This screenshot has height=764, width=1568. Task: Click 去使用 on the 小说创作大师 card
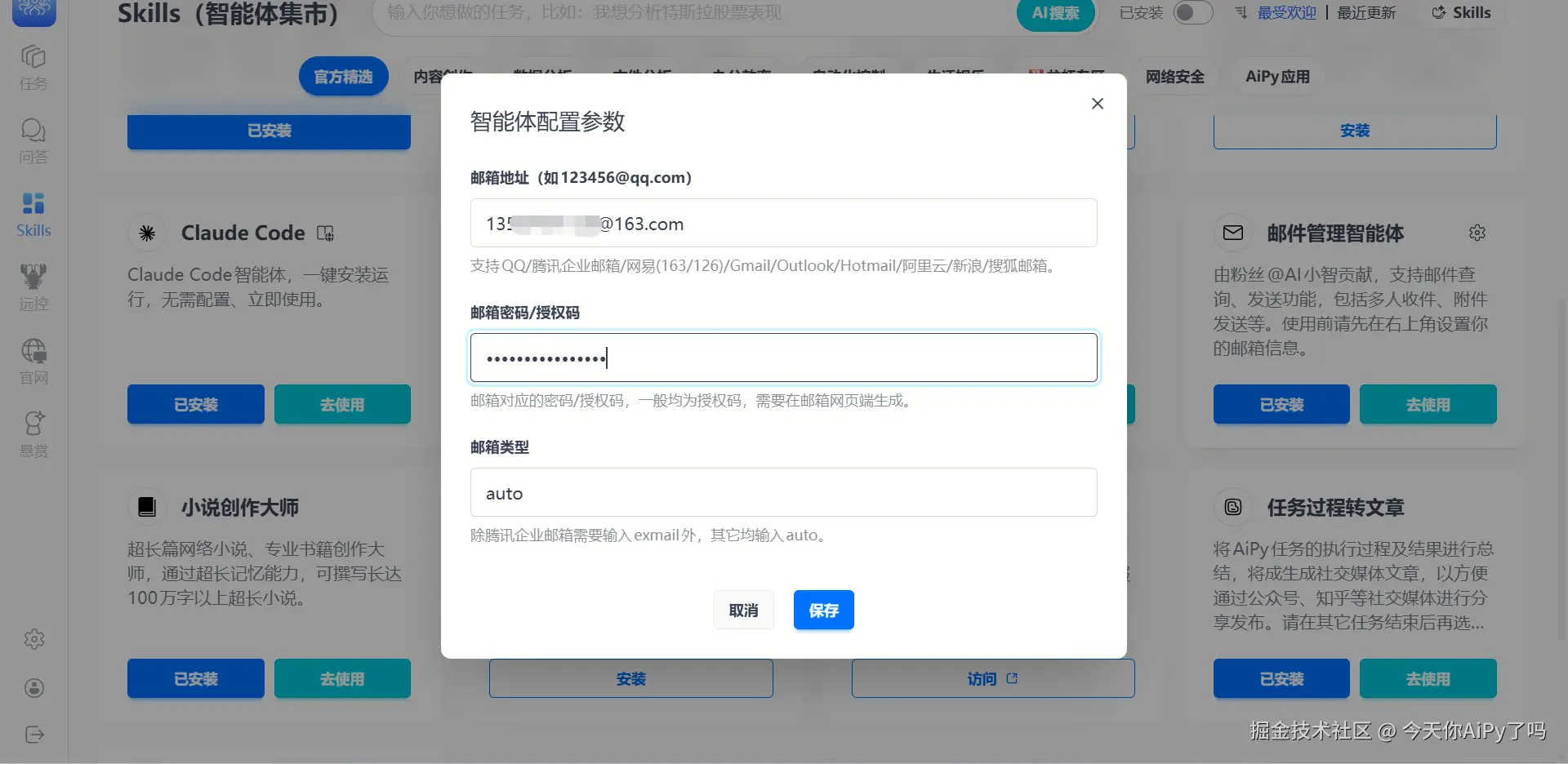click(x=342, y=678)
